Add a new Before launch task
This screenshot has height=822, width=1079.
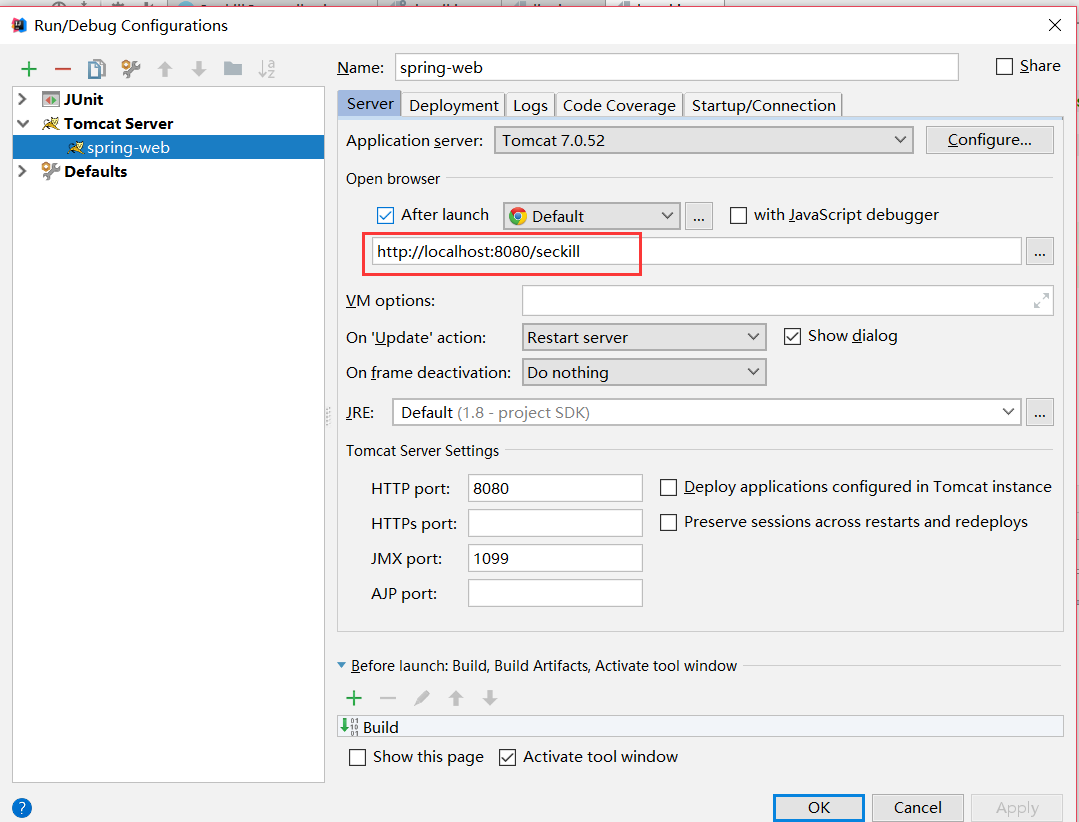pos(353,698)
